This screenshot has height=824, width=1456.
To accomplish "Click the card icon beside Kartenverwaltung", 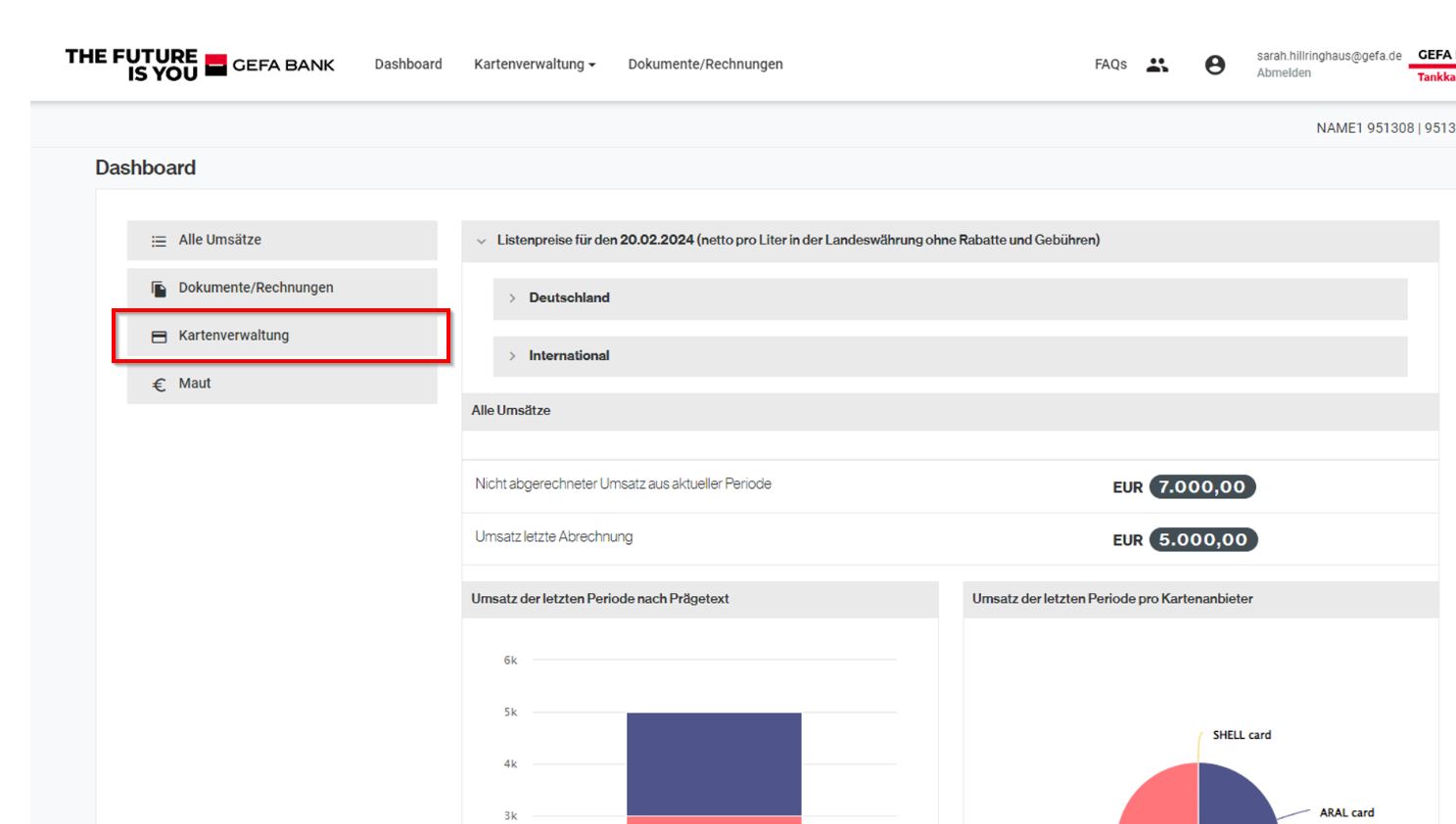I will (x=159, y=337).
